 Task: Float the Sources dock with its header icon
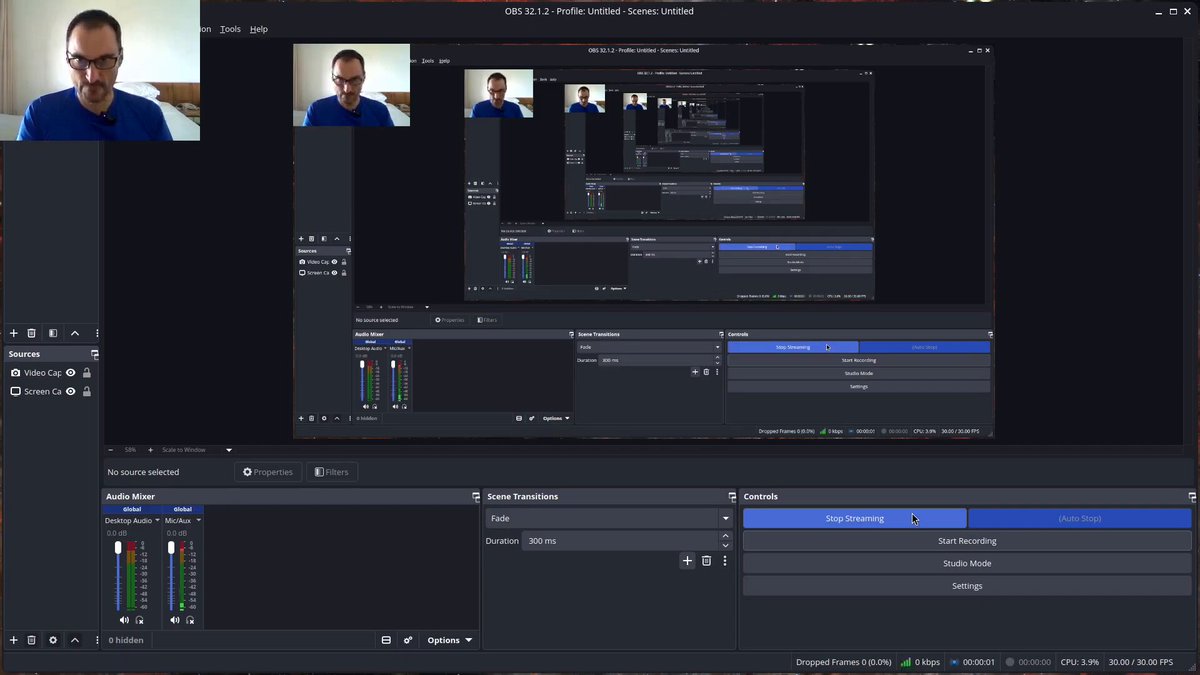(x=95, y=354)
